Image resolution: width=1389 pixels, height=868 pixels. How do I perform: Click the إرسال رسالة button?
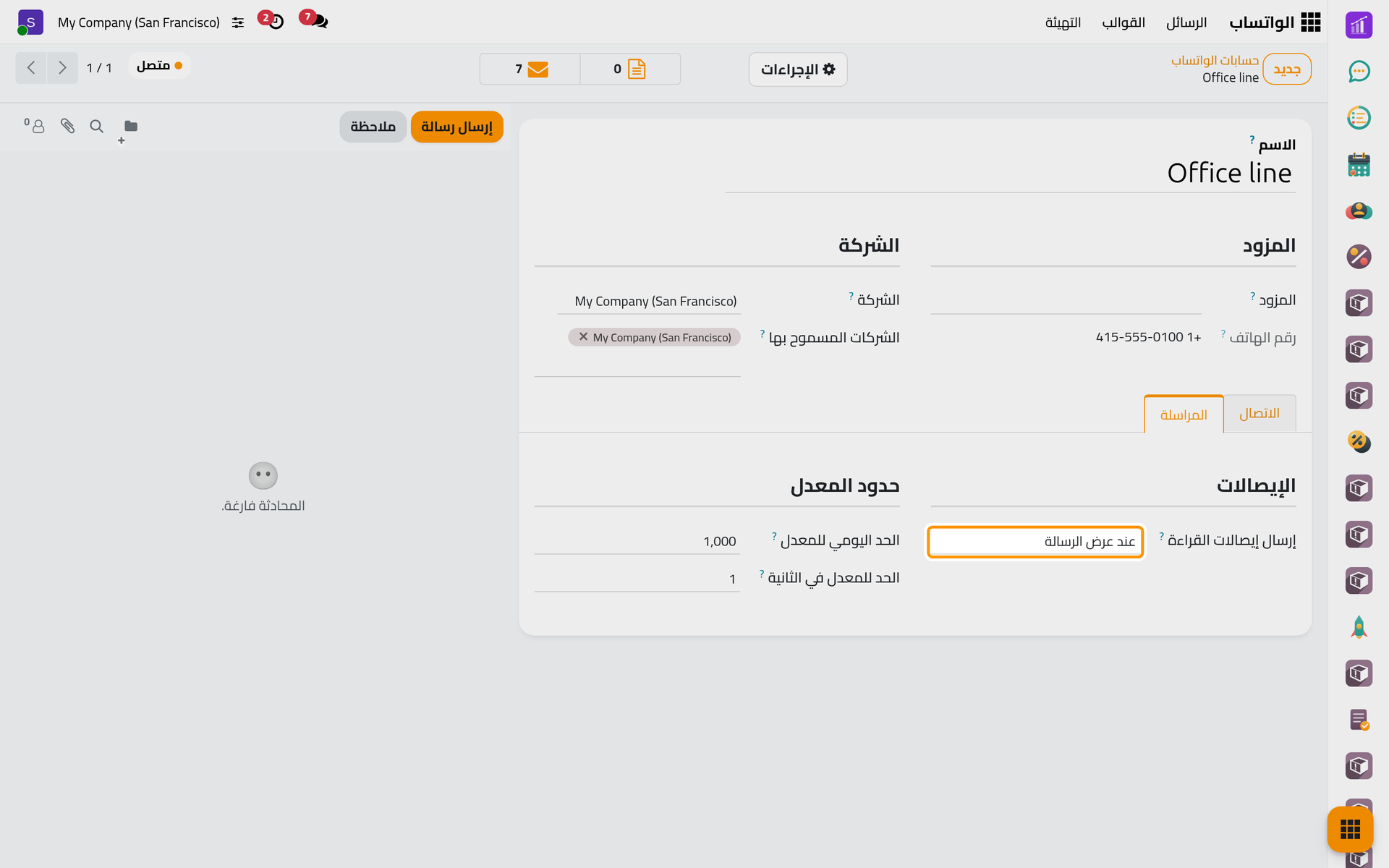[457, 127]
